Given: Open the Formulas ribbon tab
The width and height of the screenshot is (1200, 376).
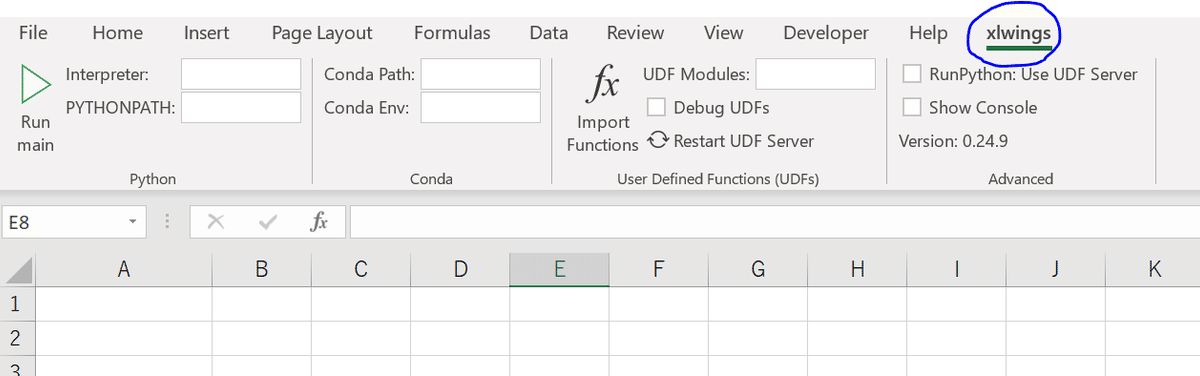Looking at the screenshot, I should [x=452, y=33].
